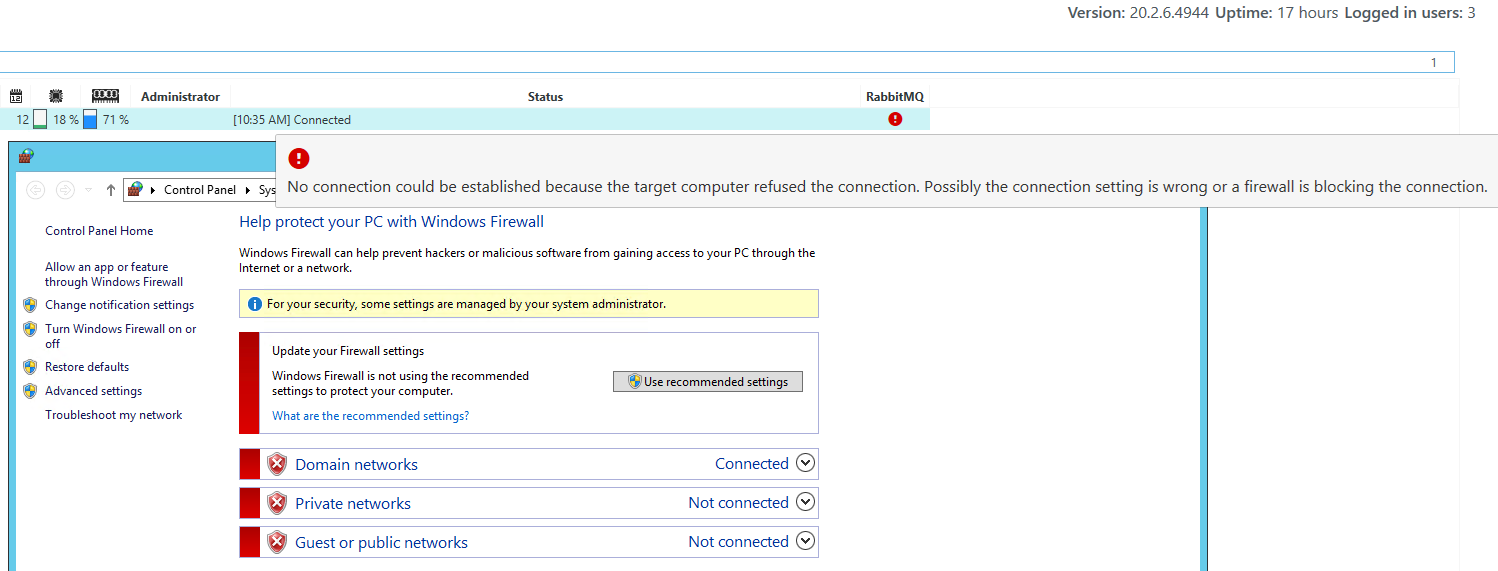Viewport: 1498px width, 571px height.
Task: Expand the Private networks section
Action: point(806,502)
